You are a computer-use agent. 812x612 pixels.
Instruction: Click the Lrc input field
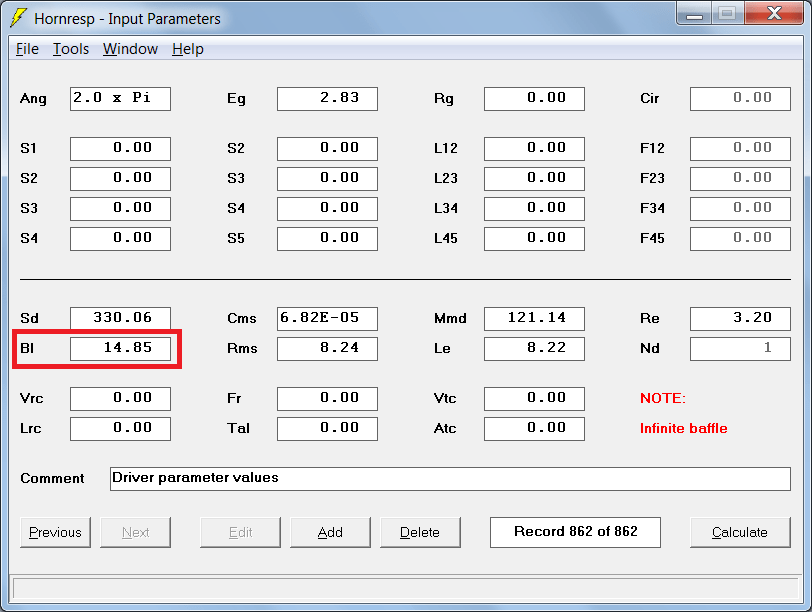click(121, 429)
